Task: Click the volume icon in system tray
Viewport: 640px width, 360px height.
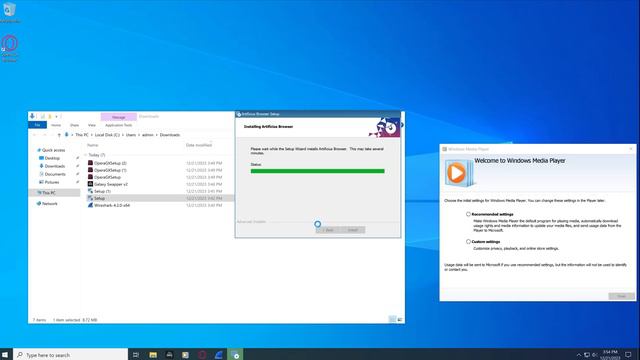Action: [x=595, y=355]
